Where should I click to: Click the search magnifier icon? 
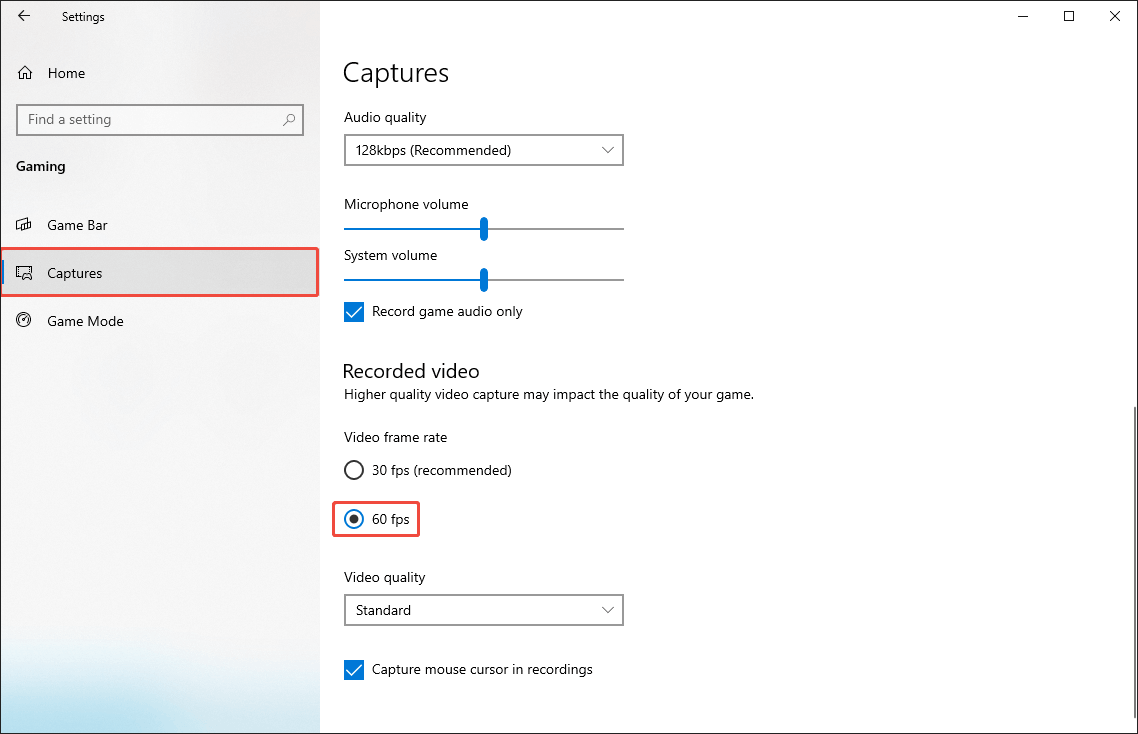coord(289,120)
